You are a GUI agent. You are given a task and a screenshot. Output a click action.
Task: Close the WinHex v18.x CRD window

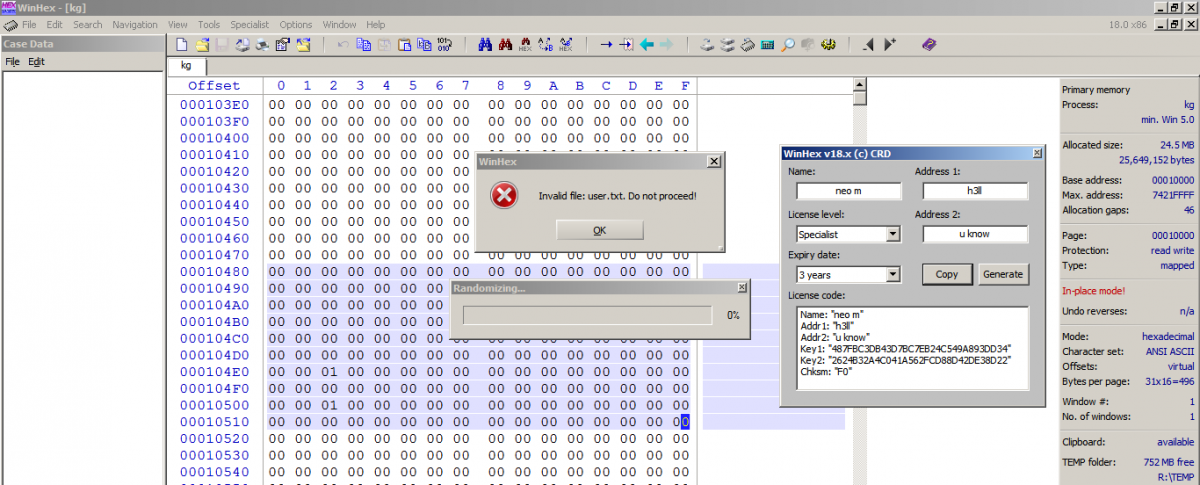1037,153
